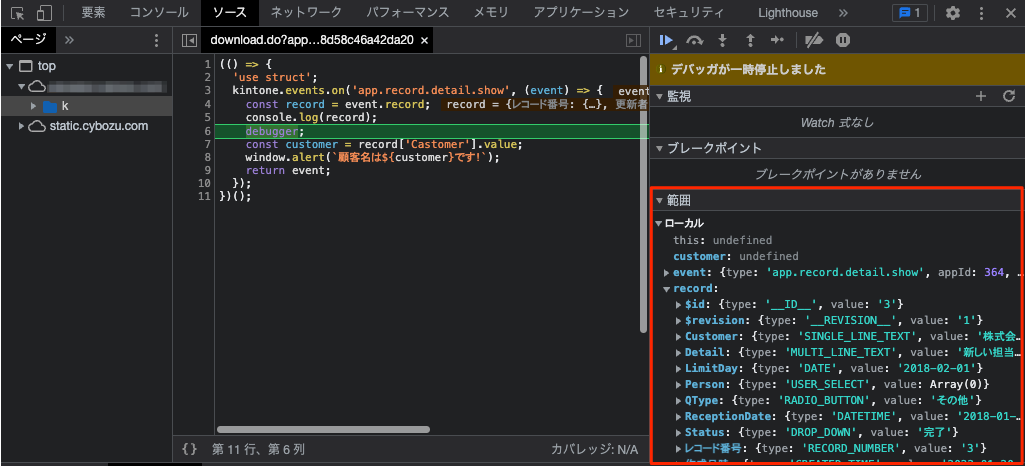Close the download.do file tab

(424, 41)
